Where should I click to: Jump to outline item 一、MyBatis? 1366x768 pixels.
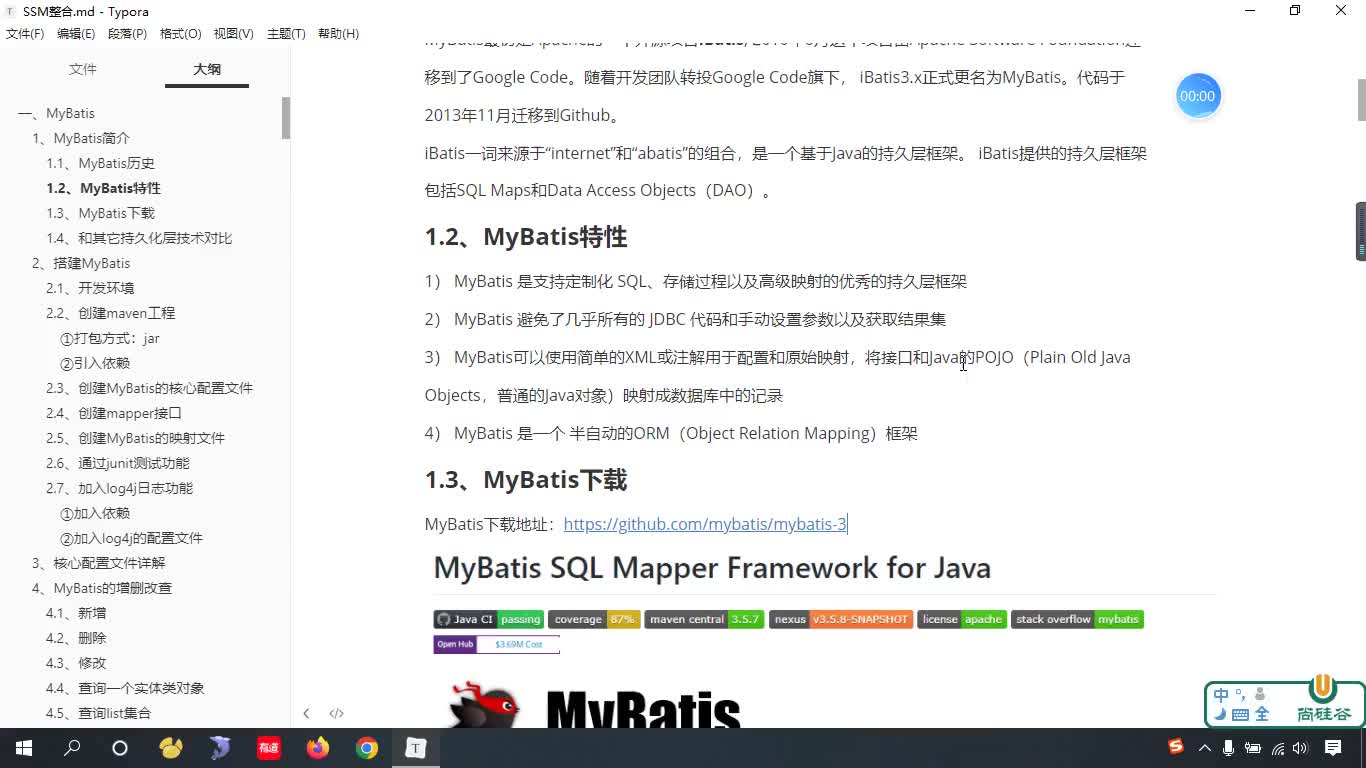(x=56, y=113)
